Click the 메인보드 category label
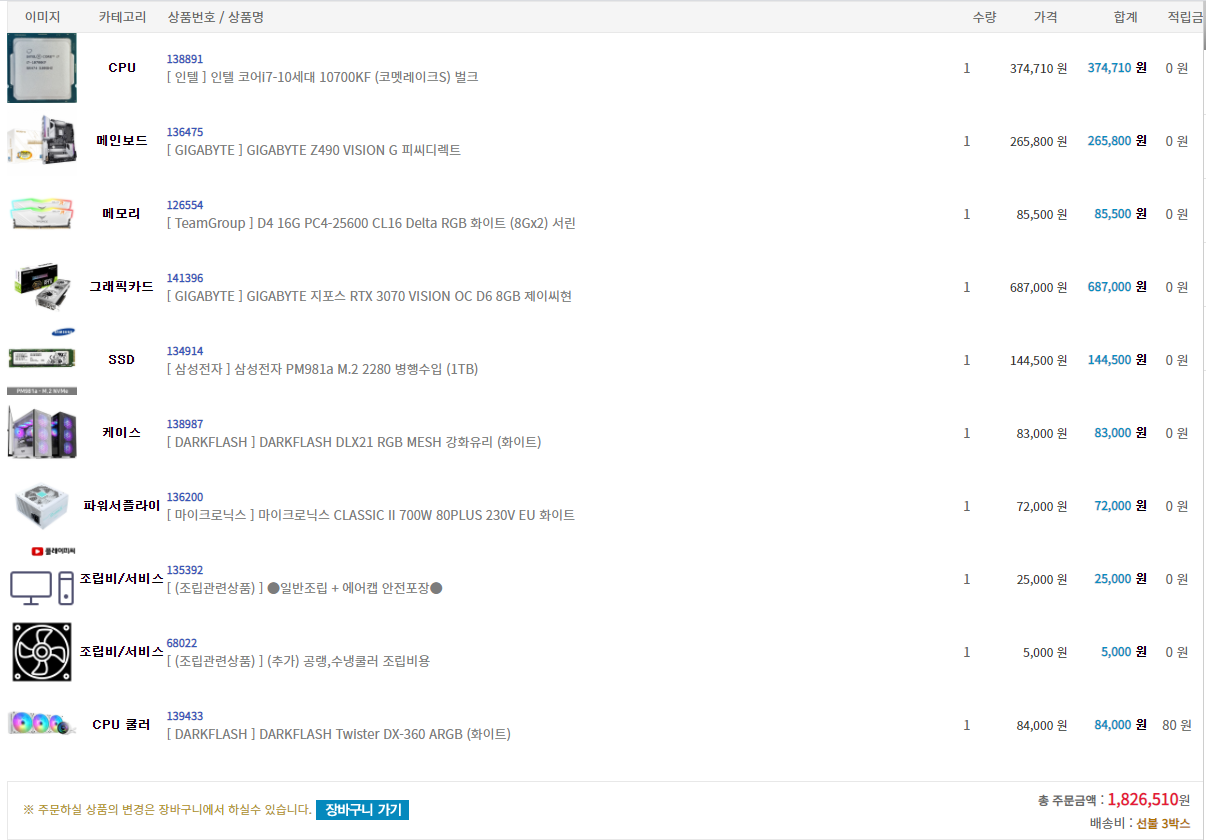The height and width of the screenshot is (840, 1206). [122, 141]
